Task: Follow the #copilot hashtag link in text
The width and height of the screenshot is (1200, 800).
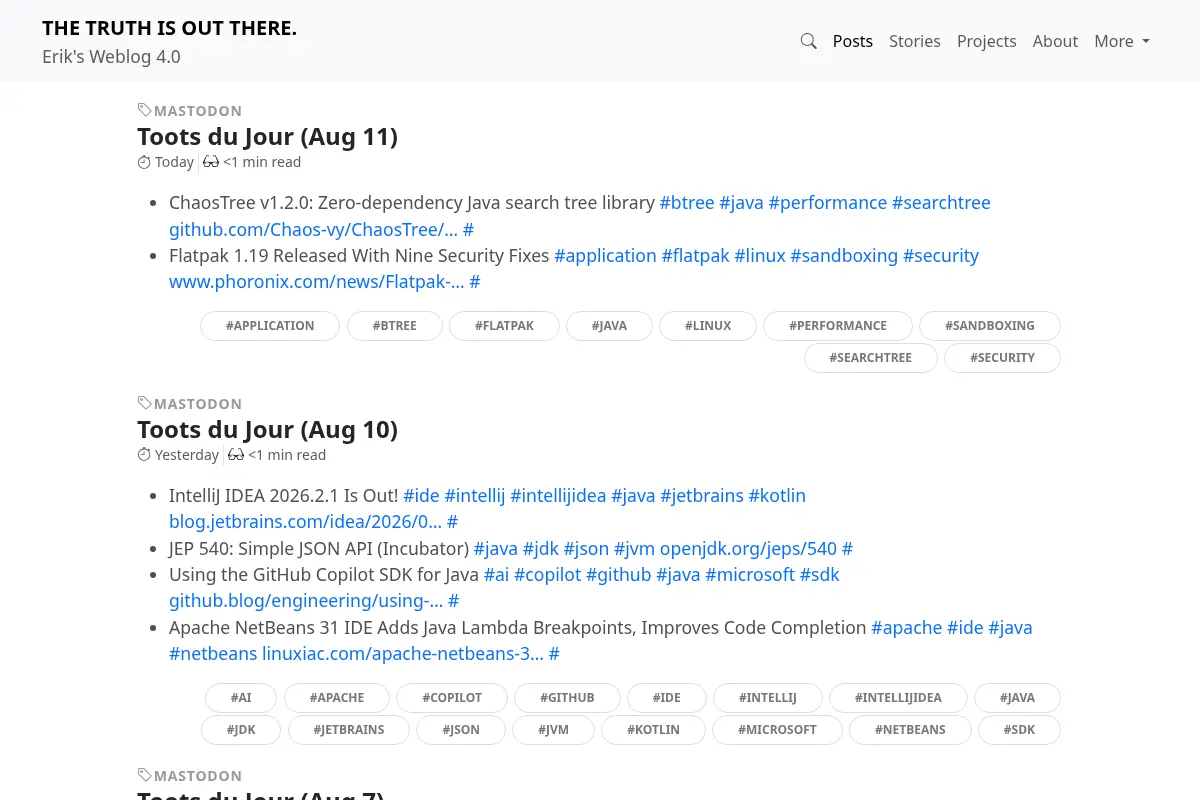Action: coord(547,575)
